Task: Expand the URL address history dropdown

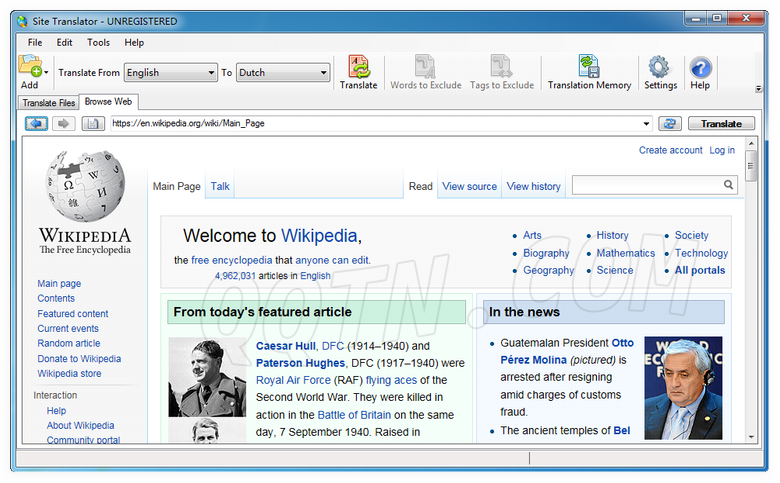Action: coord(647,124)
